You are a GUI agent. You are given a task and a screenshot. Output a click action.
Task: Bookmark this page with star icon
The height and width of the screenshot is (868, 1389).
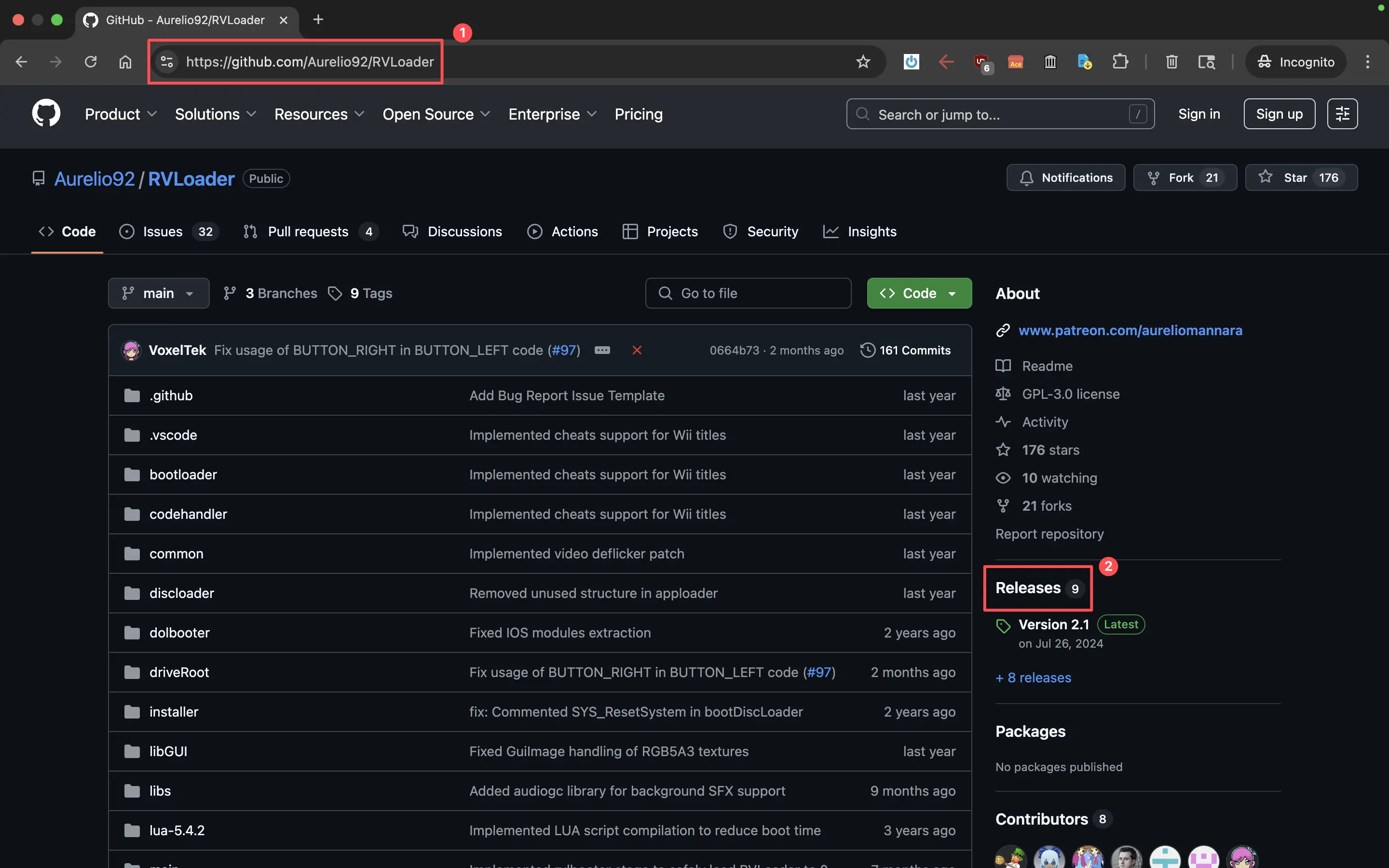(x=863, y=61)
